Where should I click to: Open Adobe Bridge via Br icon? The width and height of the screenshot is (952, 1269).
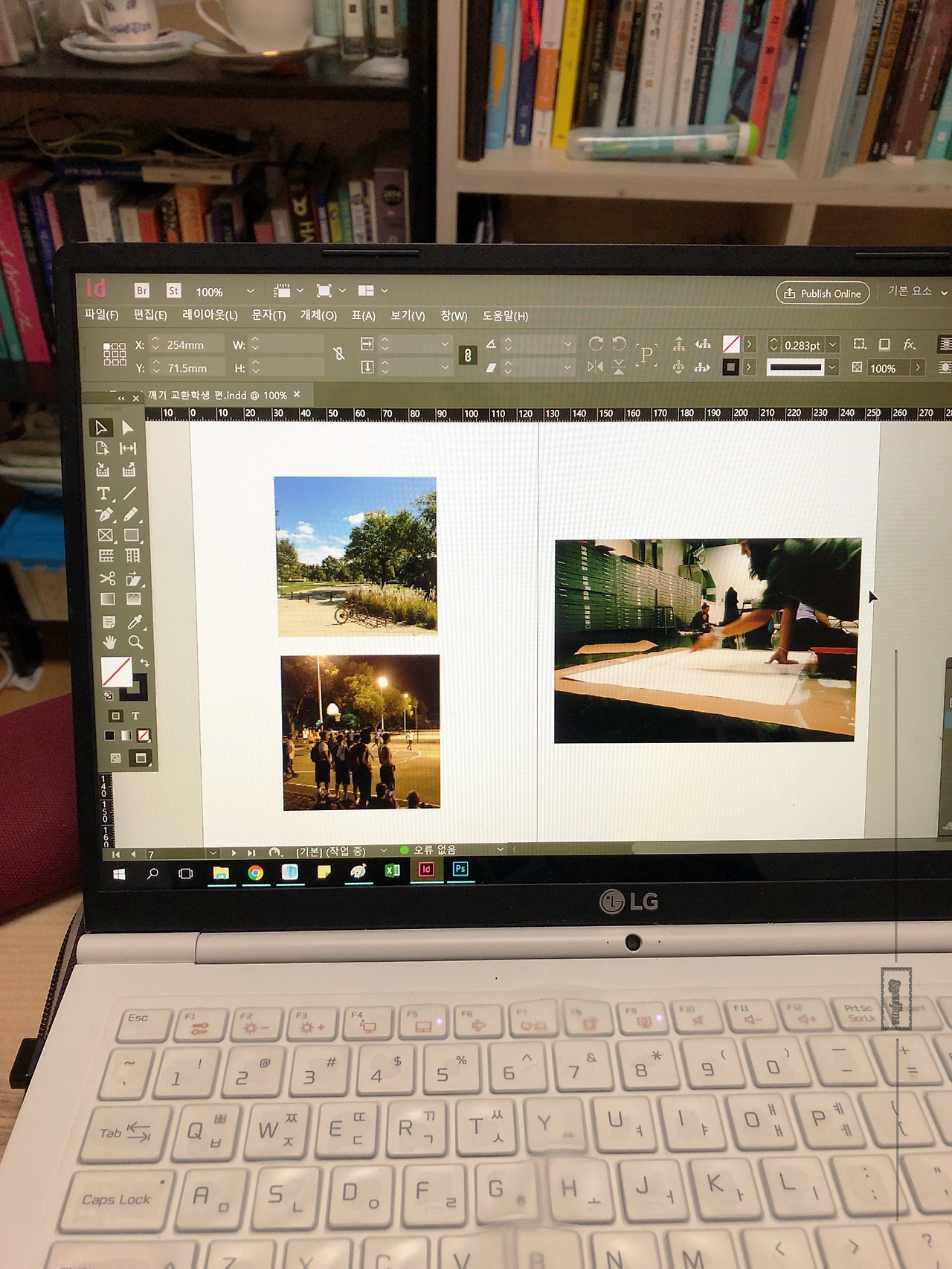coord(141,290)
